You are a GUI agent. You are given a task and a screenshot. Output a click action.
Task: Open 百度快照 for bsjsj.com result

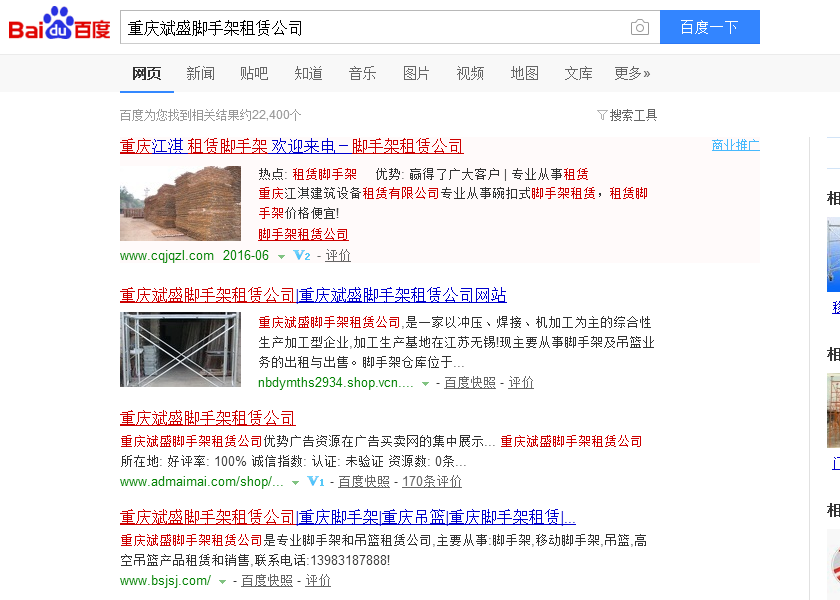click(267, 581)
